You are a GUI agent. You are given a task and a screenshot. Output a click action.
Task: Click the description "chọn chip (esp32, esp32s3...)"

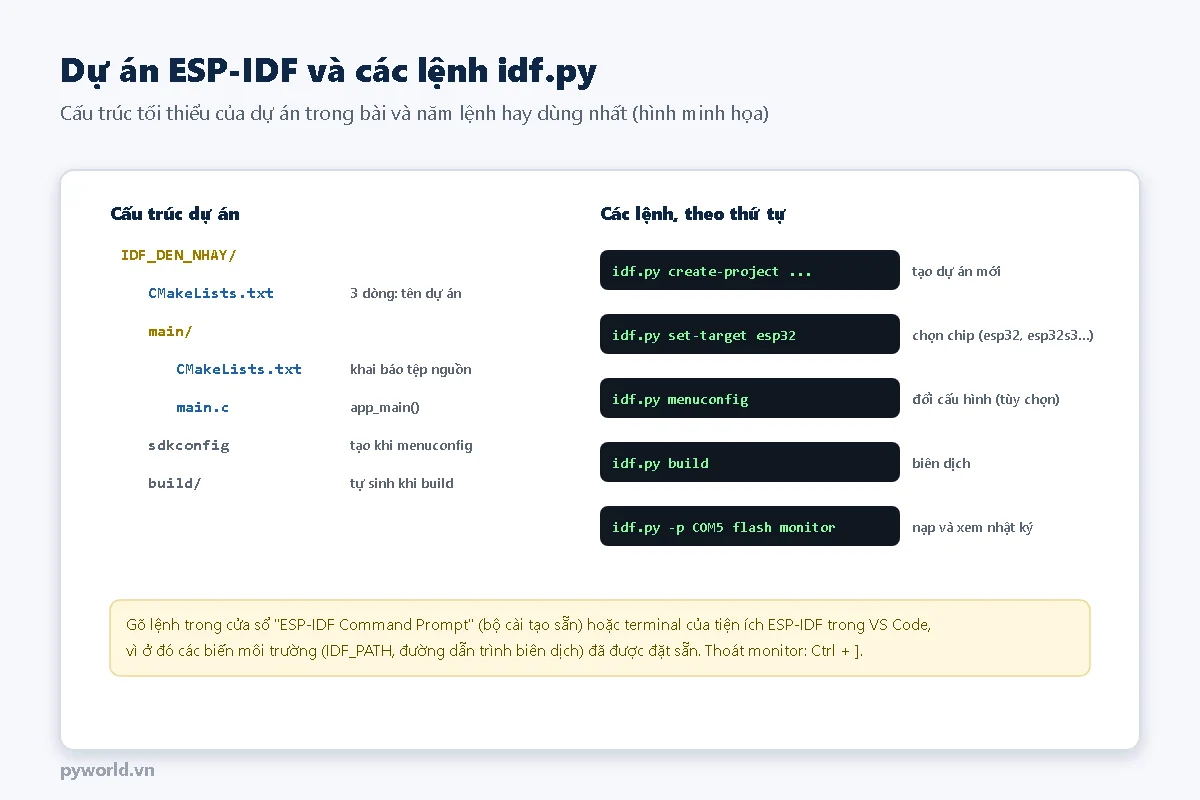click(1003, 335)
